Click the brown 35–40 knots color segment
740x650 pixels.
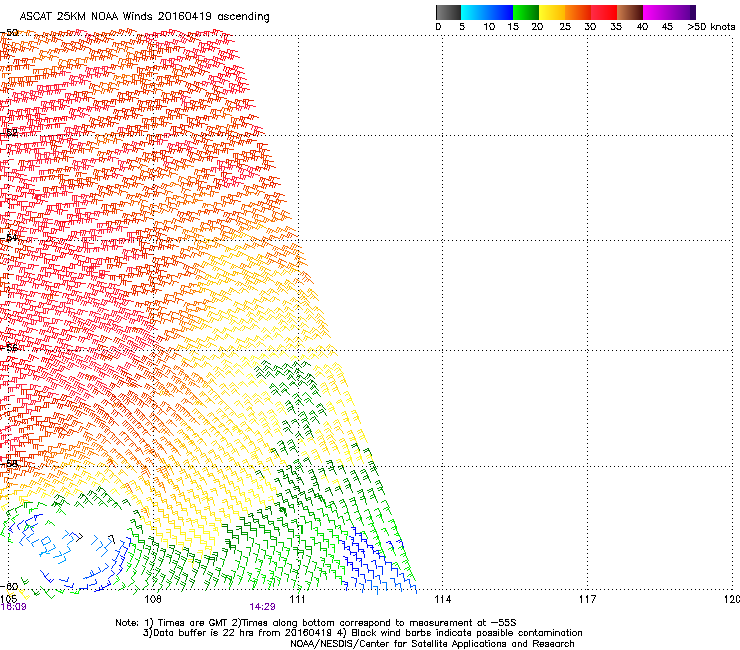click(630, 12)
